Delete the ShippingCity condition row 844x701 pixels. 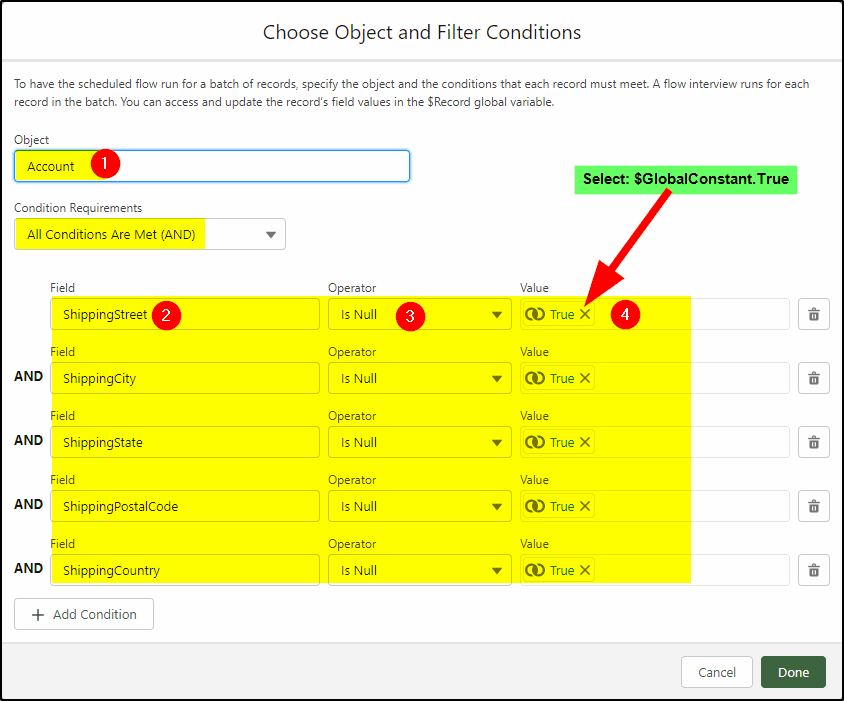pos(813,378)
